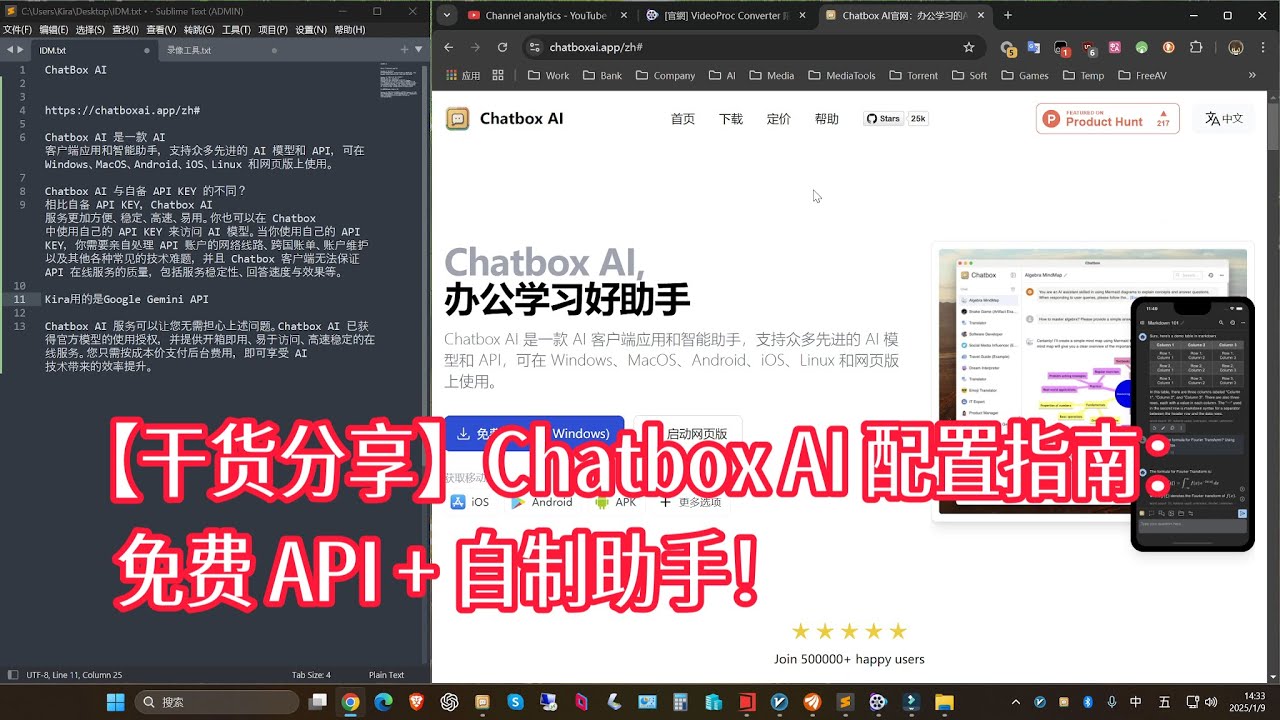1280x720 pixels.
Task: Click the Windows taskbar search box
Action: click(x=215, y=702)
